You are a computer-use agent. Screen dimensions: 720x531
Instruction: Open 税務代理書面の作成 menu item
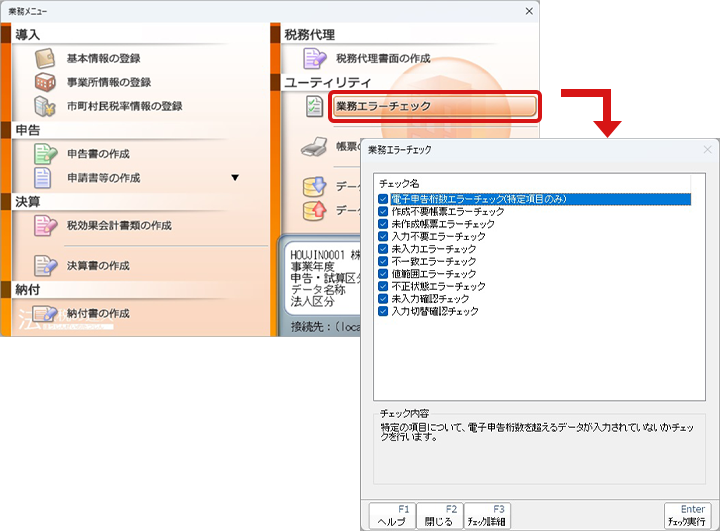387,58
